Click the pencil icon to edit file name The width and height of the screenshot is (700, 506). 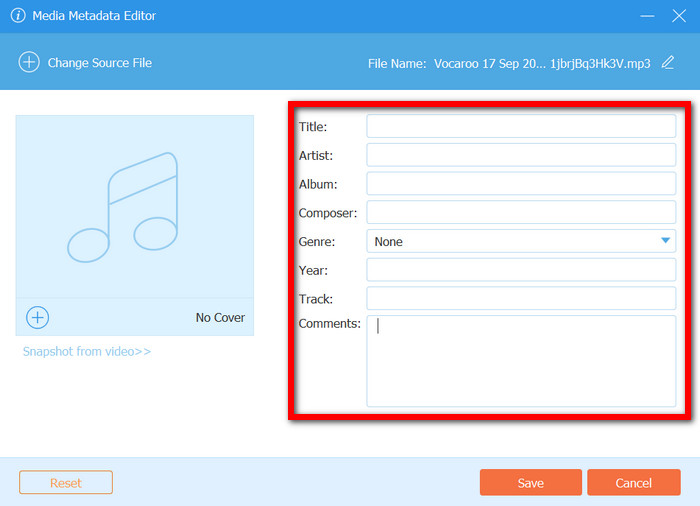click(x=668, y=63)
